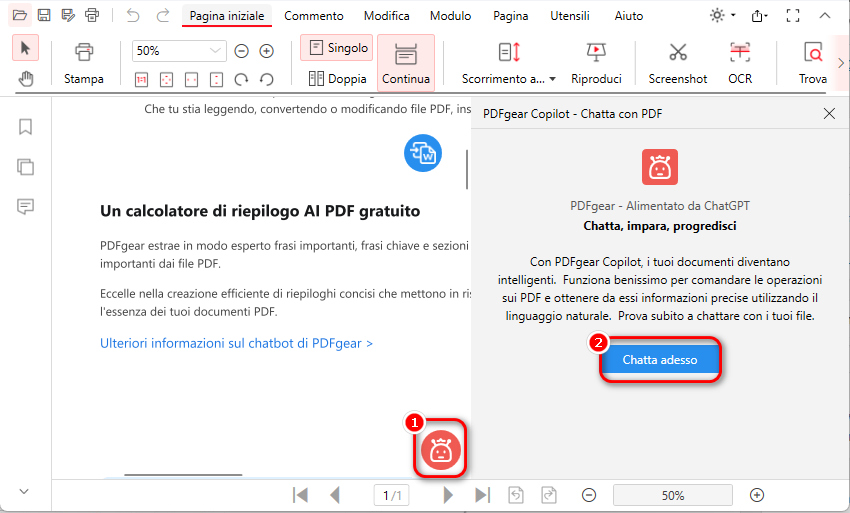The height and width of the screenshot is (513, 850).
Task: Enter full screen mode
Action: (793, 16)
